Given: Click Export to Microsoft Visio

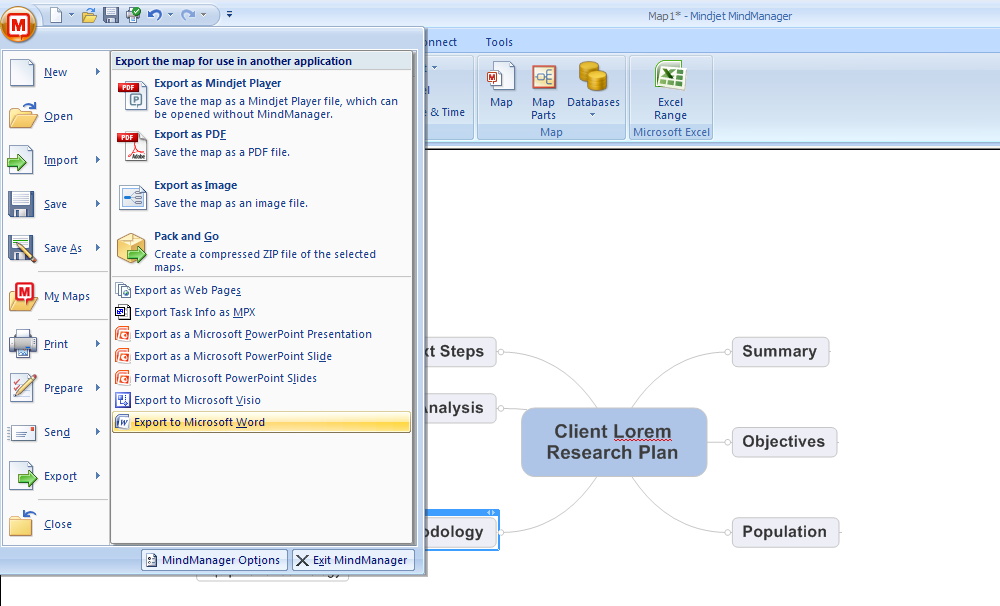Looking at the screenshot, I should coord(261,400).
